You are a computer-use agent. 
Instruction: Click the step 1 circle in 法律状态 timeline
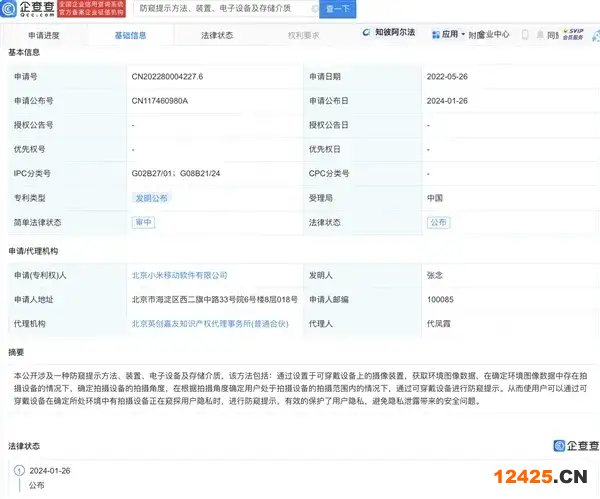(19, 471)
